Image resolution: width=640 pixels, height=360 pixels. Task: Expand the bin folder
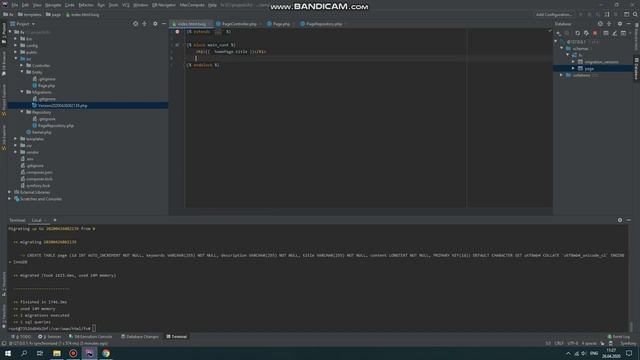tap(16, 39)
